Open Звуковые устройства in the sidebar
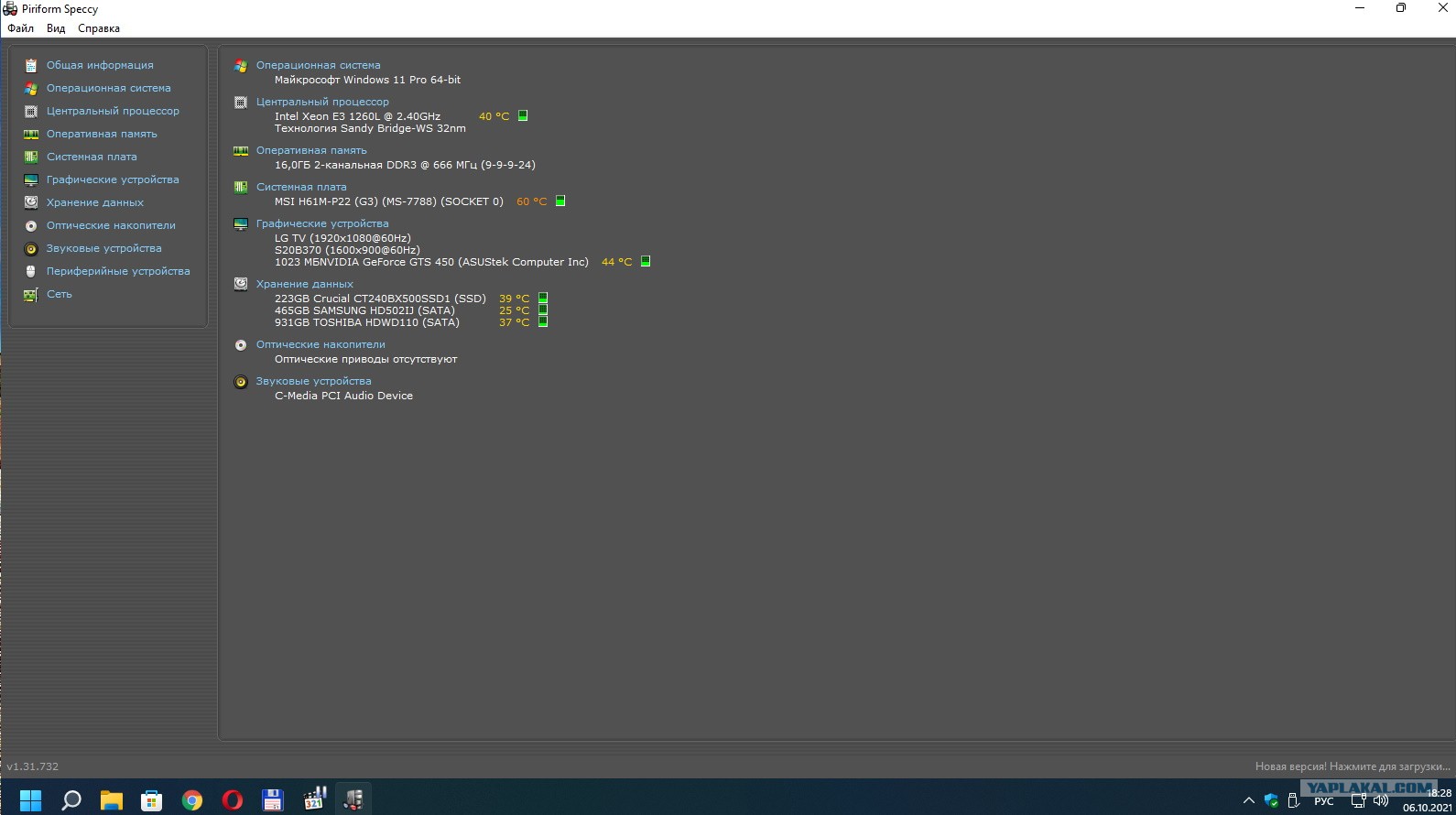 [103, 248]
